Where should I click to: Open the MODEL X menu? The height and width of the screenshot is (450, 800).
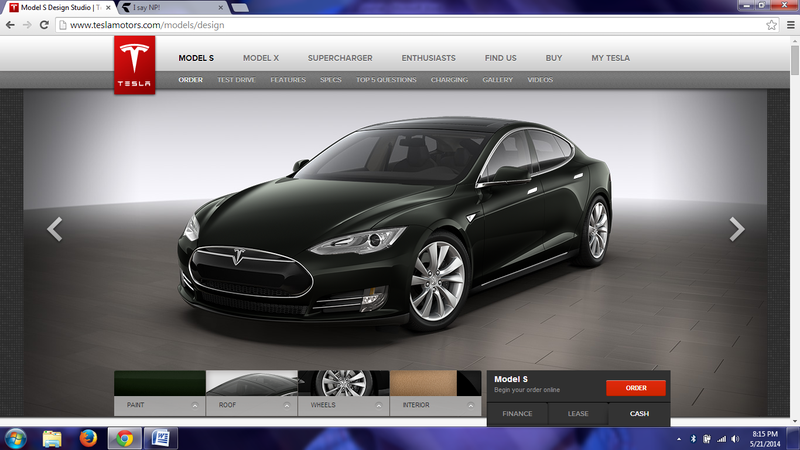click(x=261, y=58)
